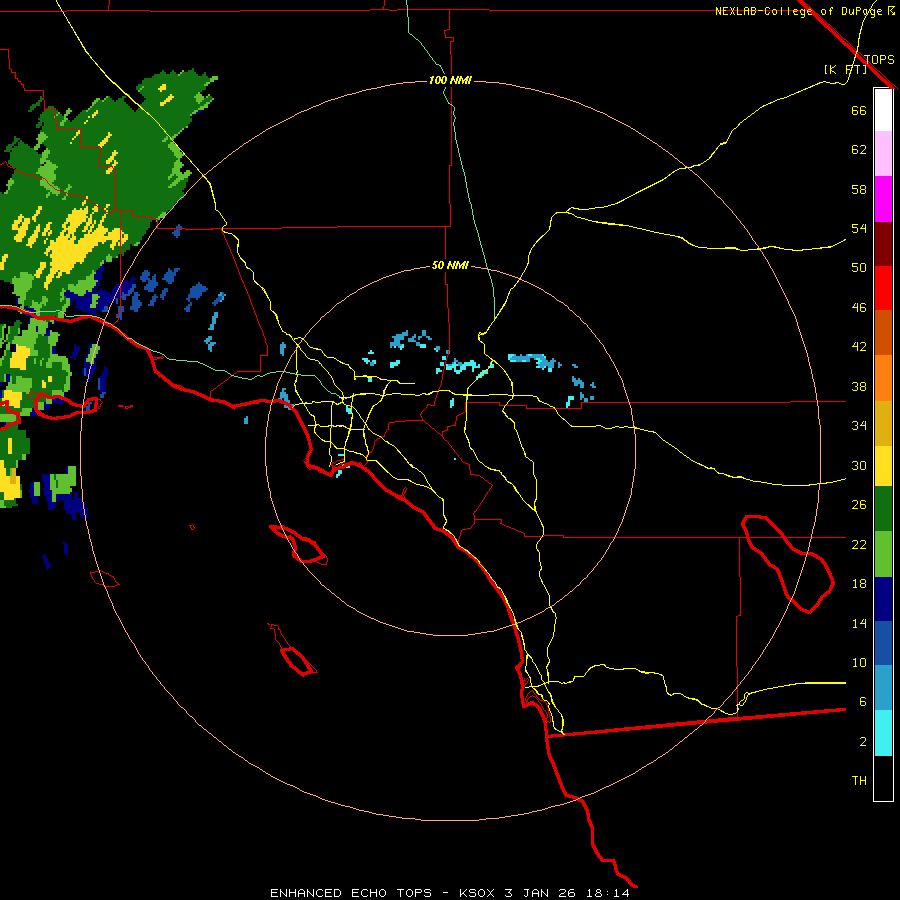Click the large yellow echo core in northwest storm

[80, 244]
